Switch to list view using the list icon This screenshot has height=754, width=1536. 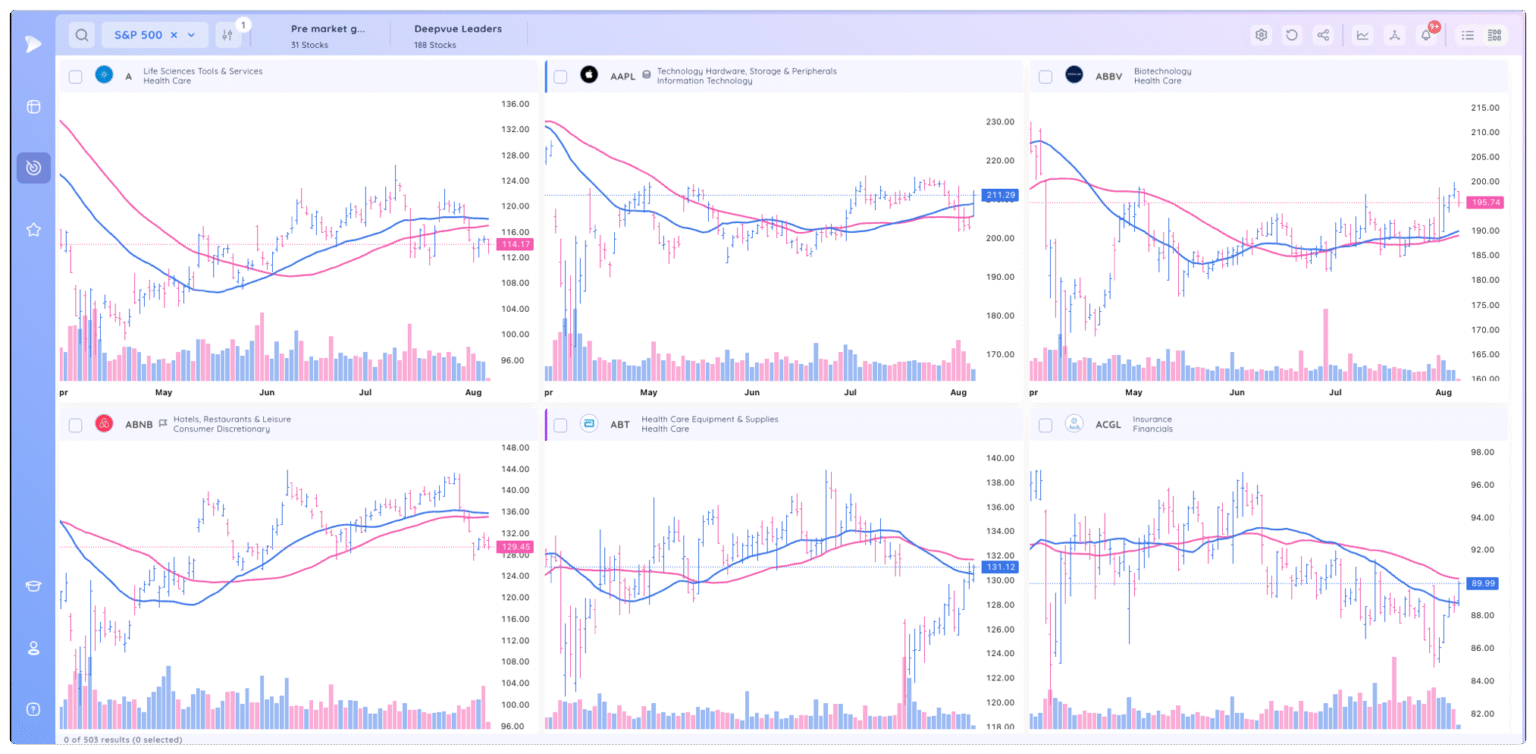(x=1466, y=34)
